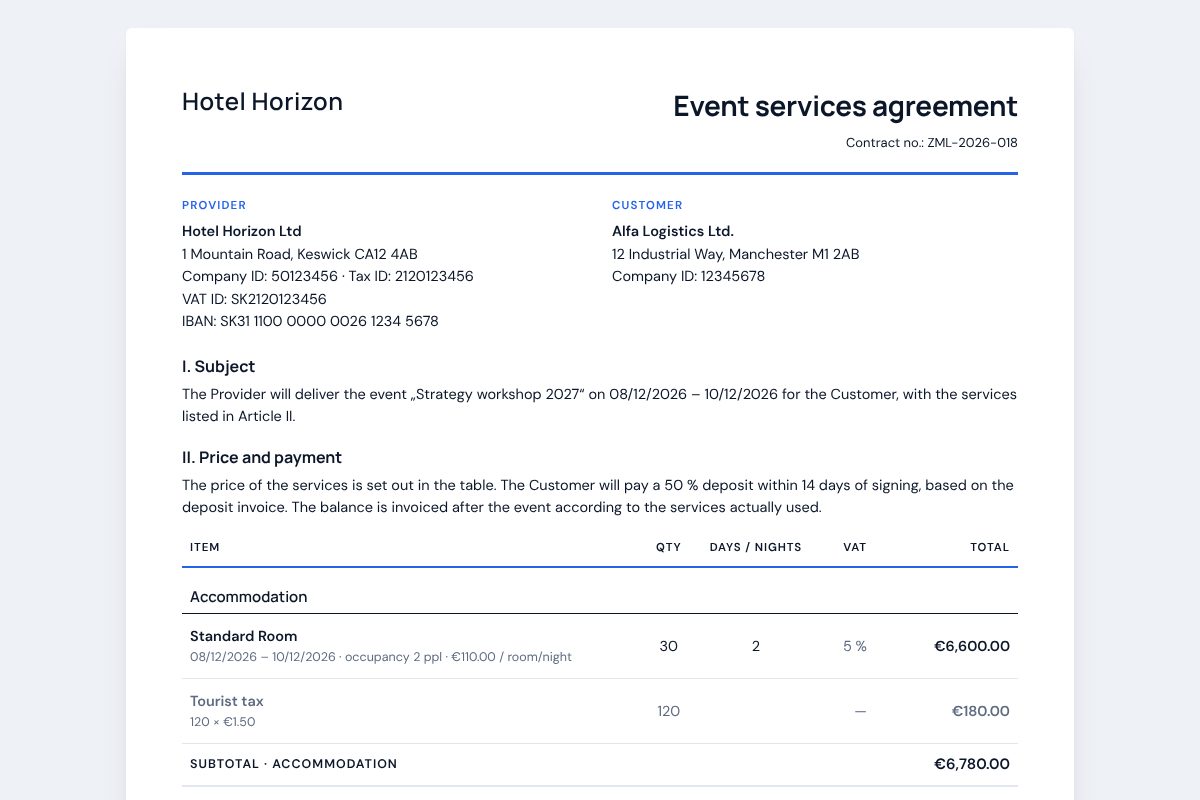The height and width of the screenshot is (800, 1200).
Task: Select the VAT ID SK2120123456 line
Action: (x=254, y=299)
